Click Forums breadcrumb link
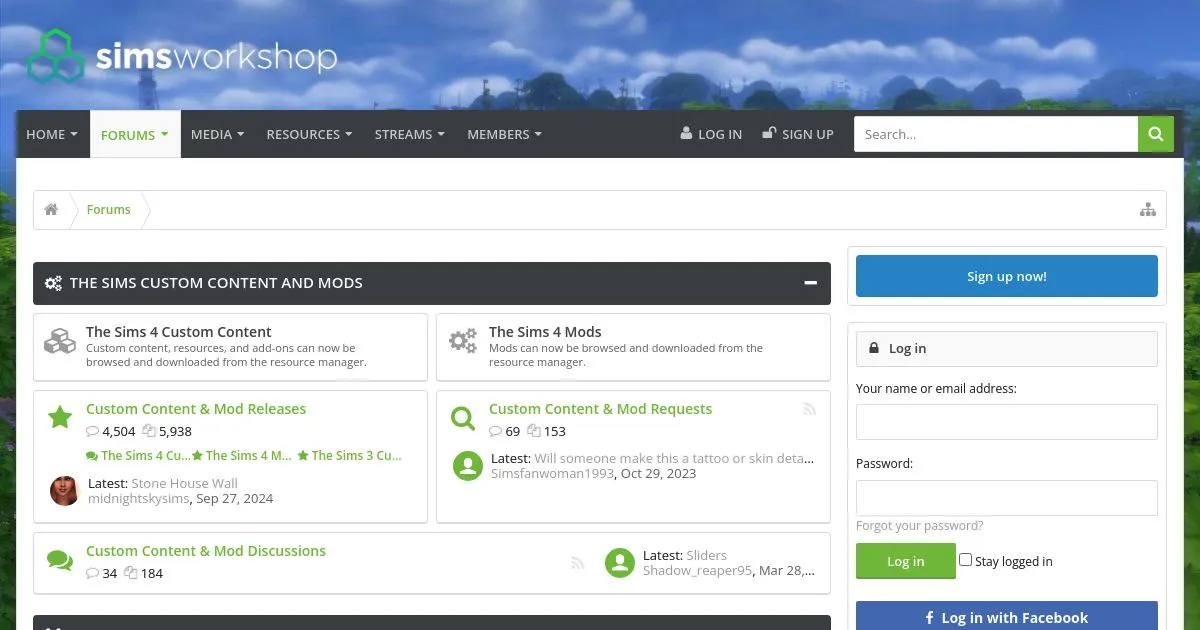Image resolution: width=1200 pixels, height=630 pixels. (x=109, y=209)
